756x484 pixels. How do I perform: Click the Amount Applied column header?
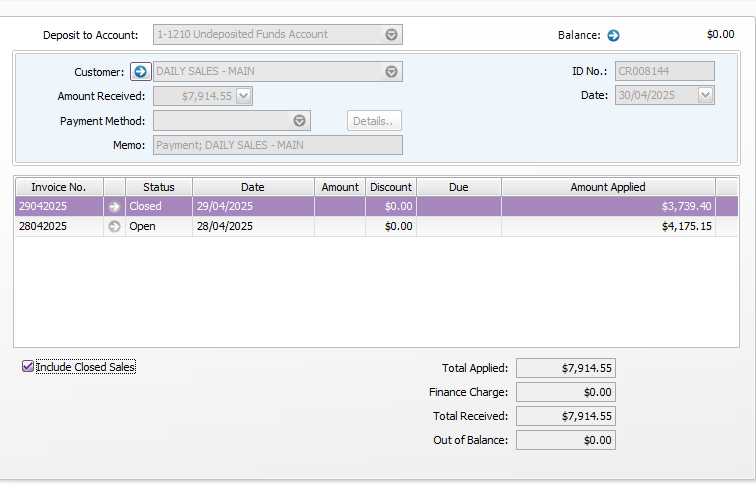coord(608,187)
